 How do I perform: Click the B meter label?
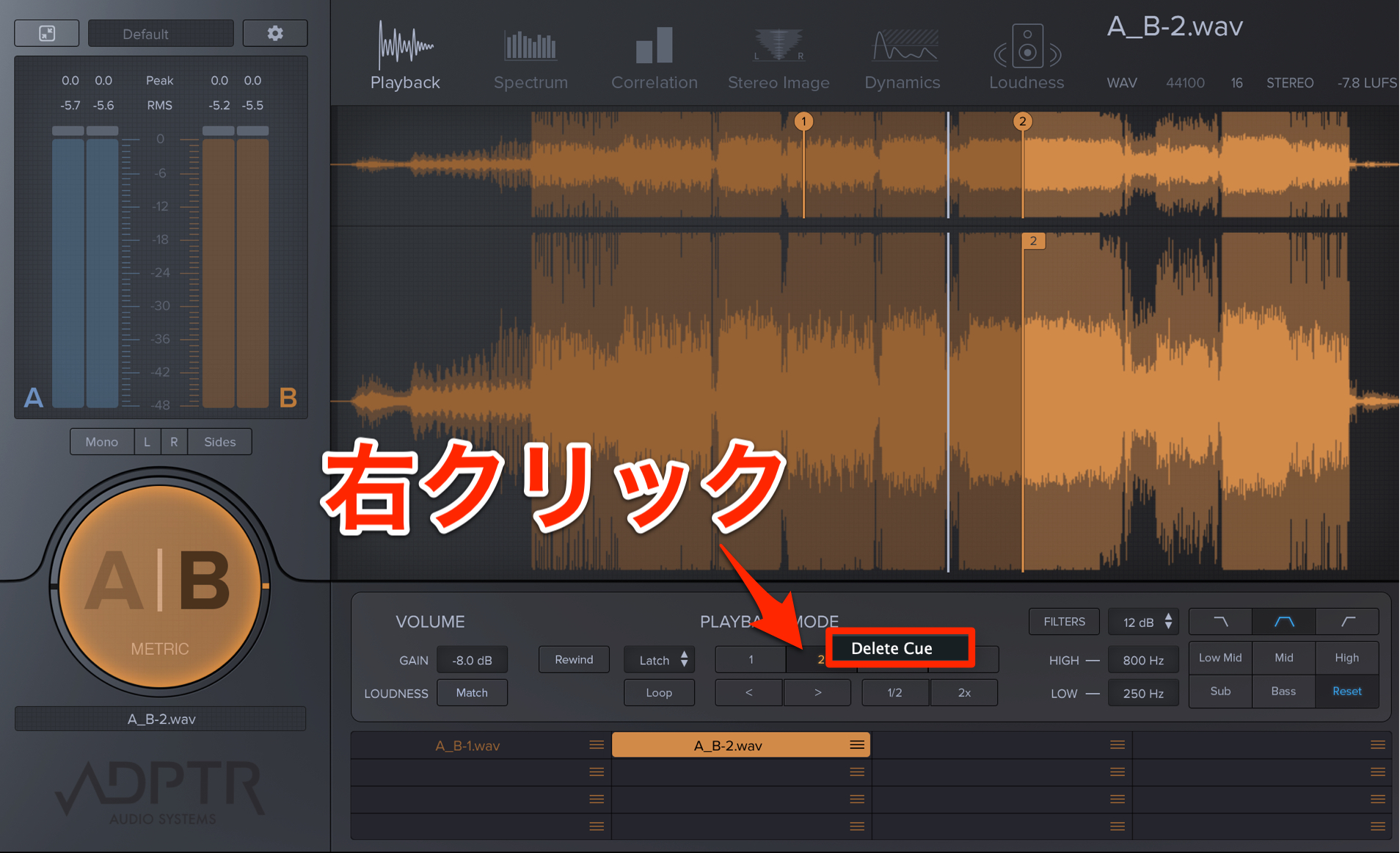tap(288, 397)
